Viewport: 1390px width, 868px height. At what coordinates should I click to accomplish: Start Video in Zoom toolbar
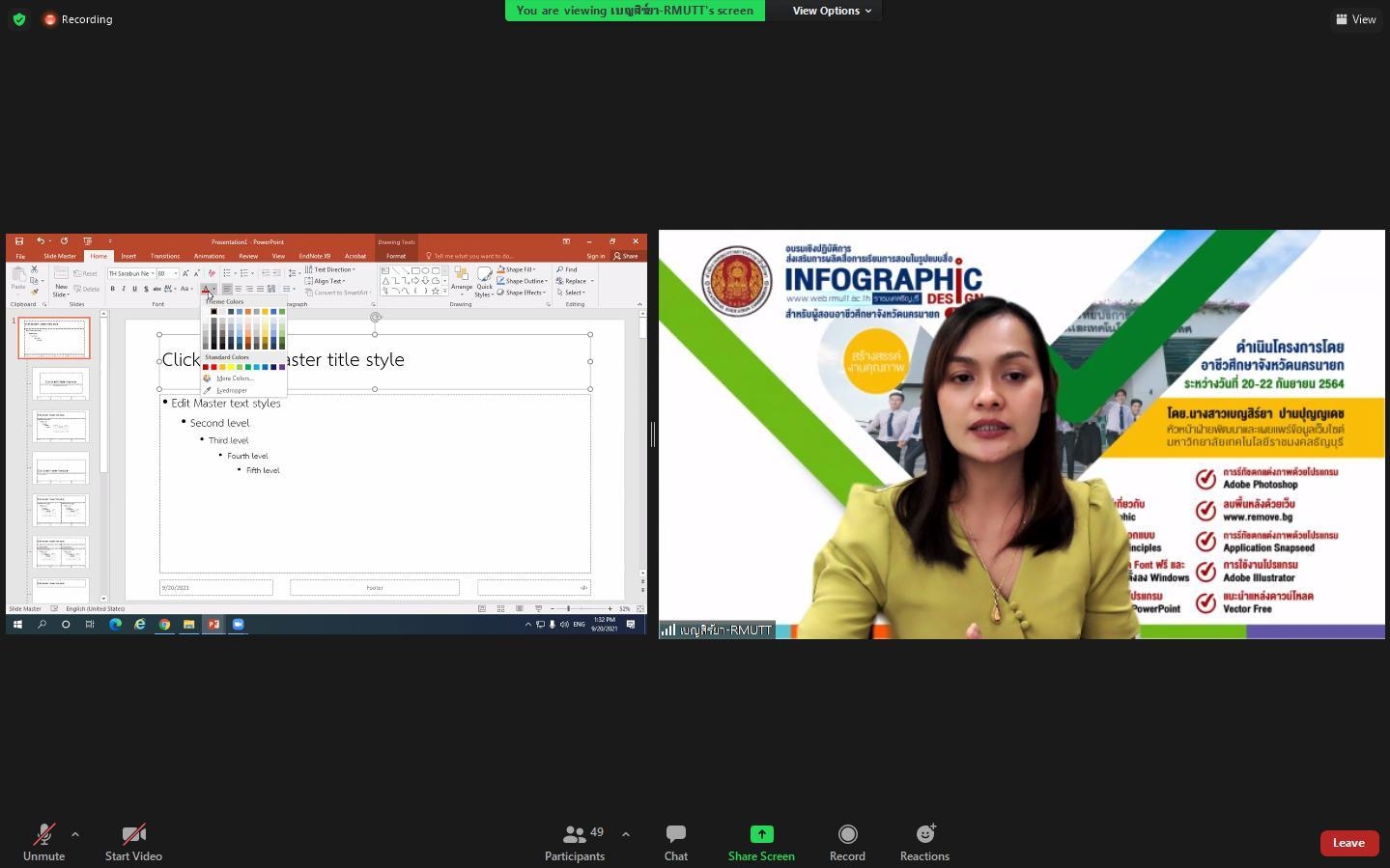tap(133, 842)
